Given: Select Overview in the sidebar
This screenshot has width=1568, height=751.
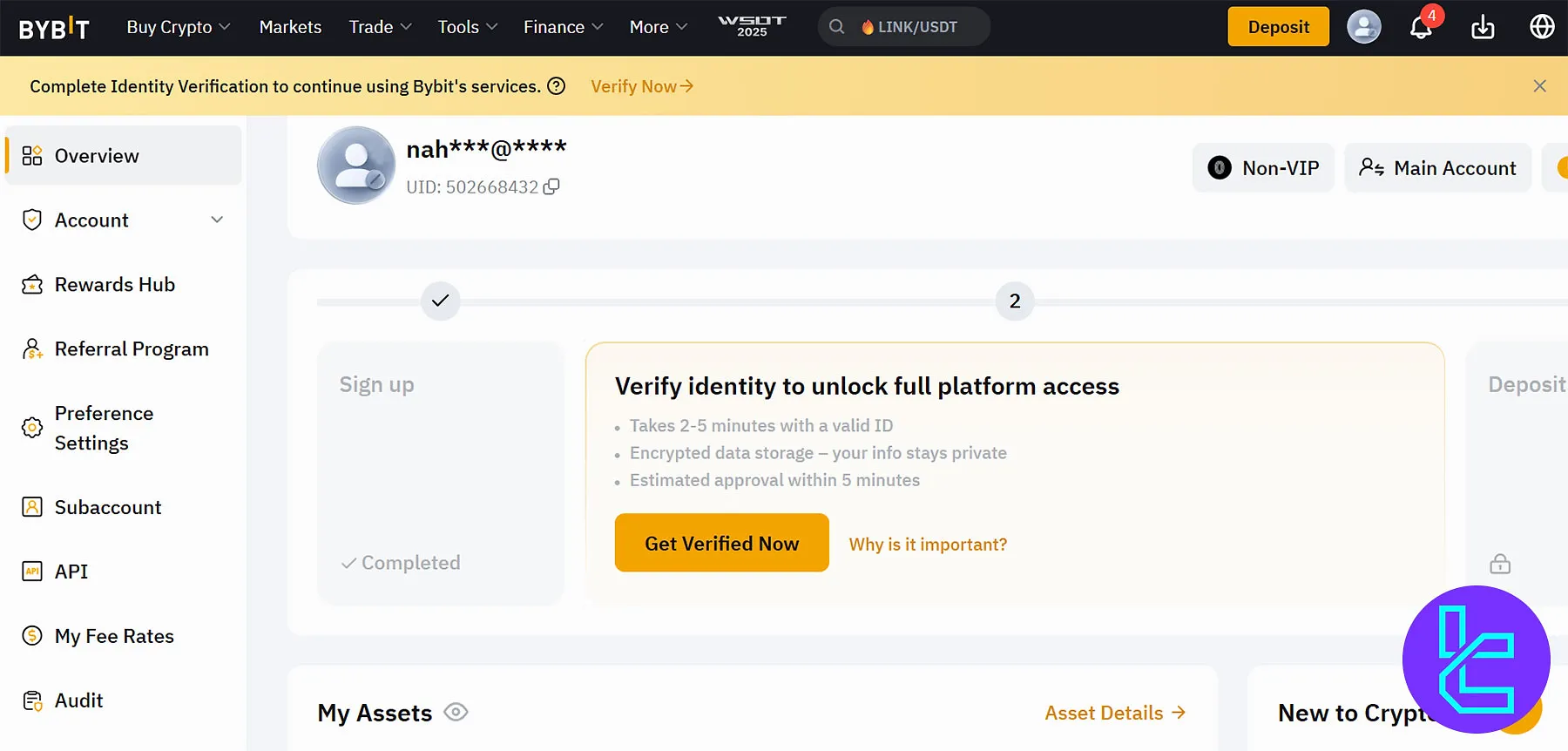Looking at the screenshot, I should tap(124, 155).
